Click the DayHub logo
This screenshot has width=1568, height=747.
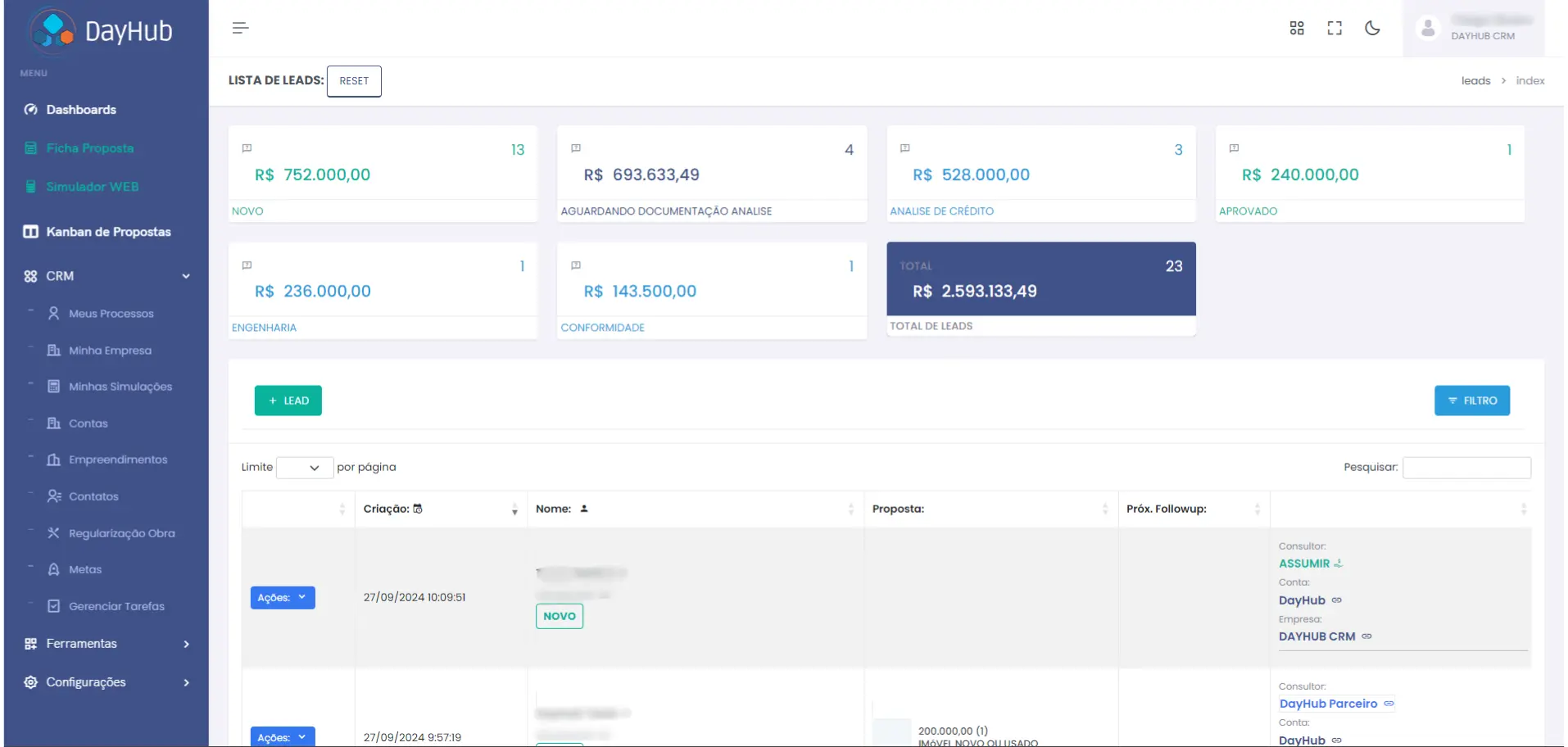102,30
